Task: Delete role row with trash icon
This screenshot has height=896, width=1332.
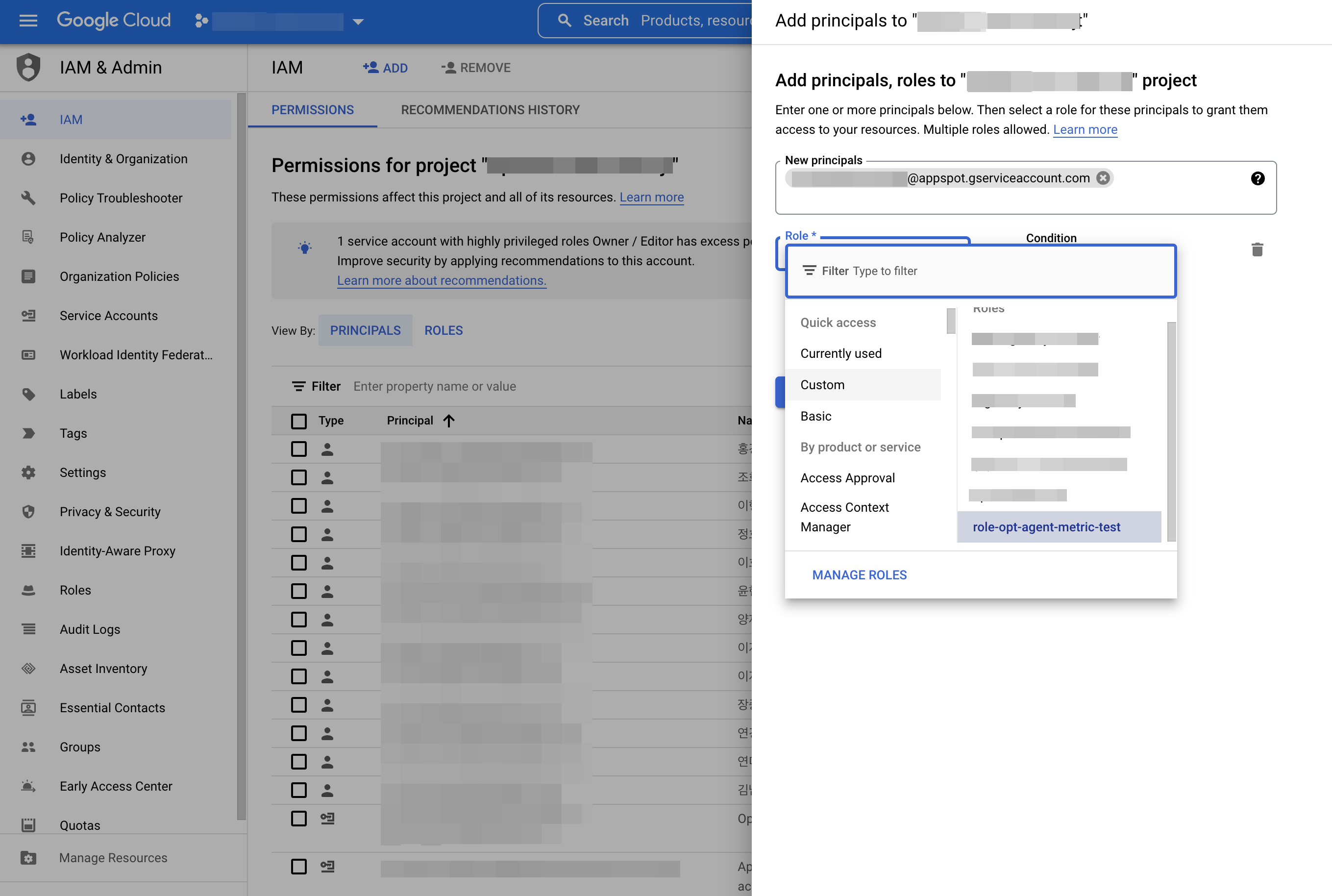Action: point(1257,249)
